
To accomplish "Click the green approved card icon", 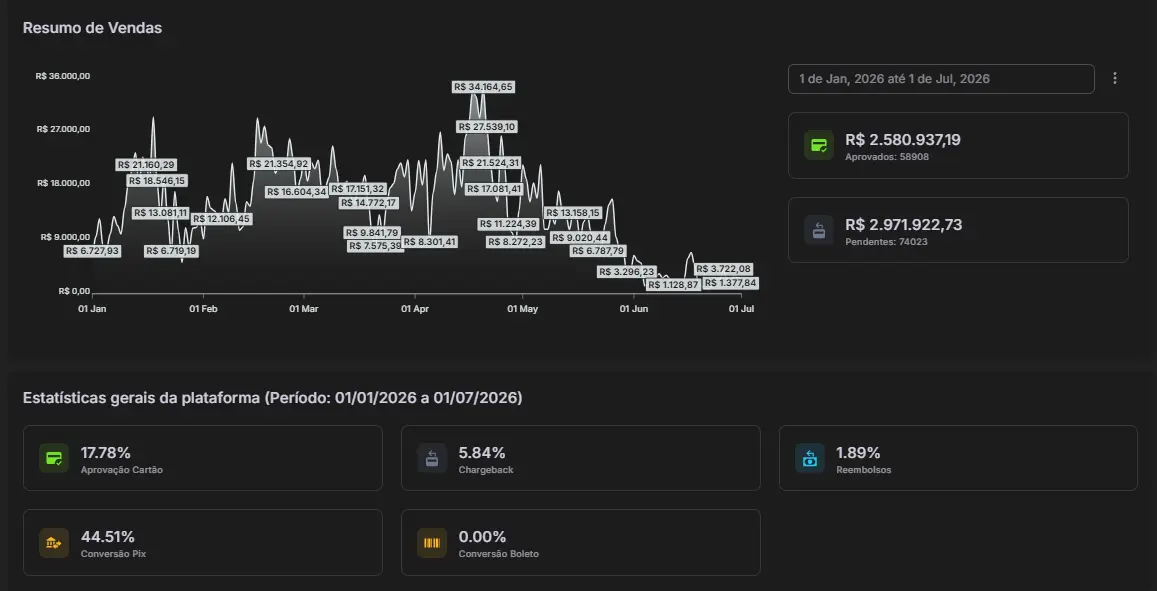I will click(x=819, y=145).
